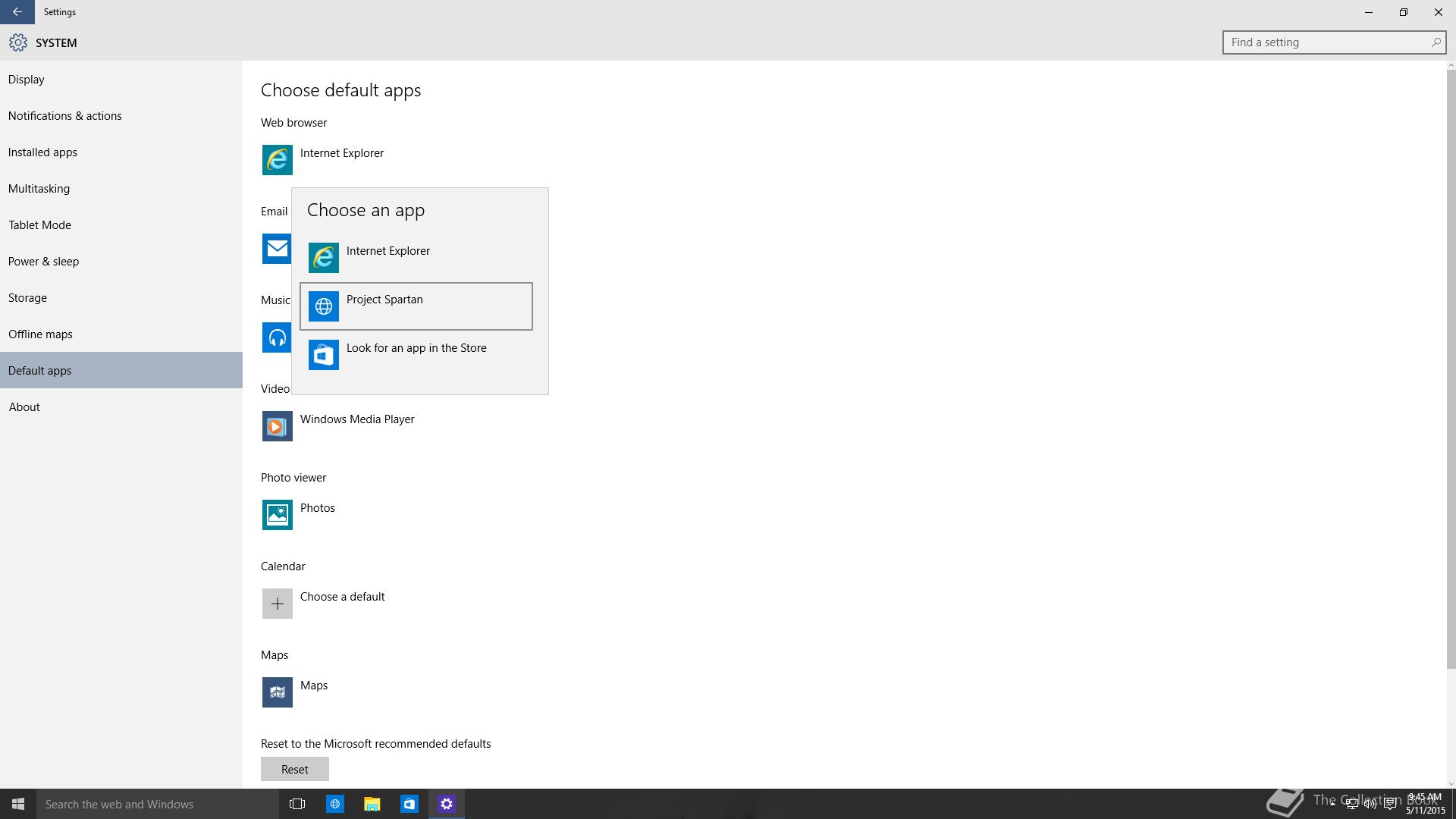Select the About section in sidebar
This screenshot has width=1456, height=819.
click(x=24, y=407)
